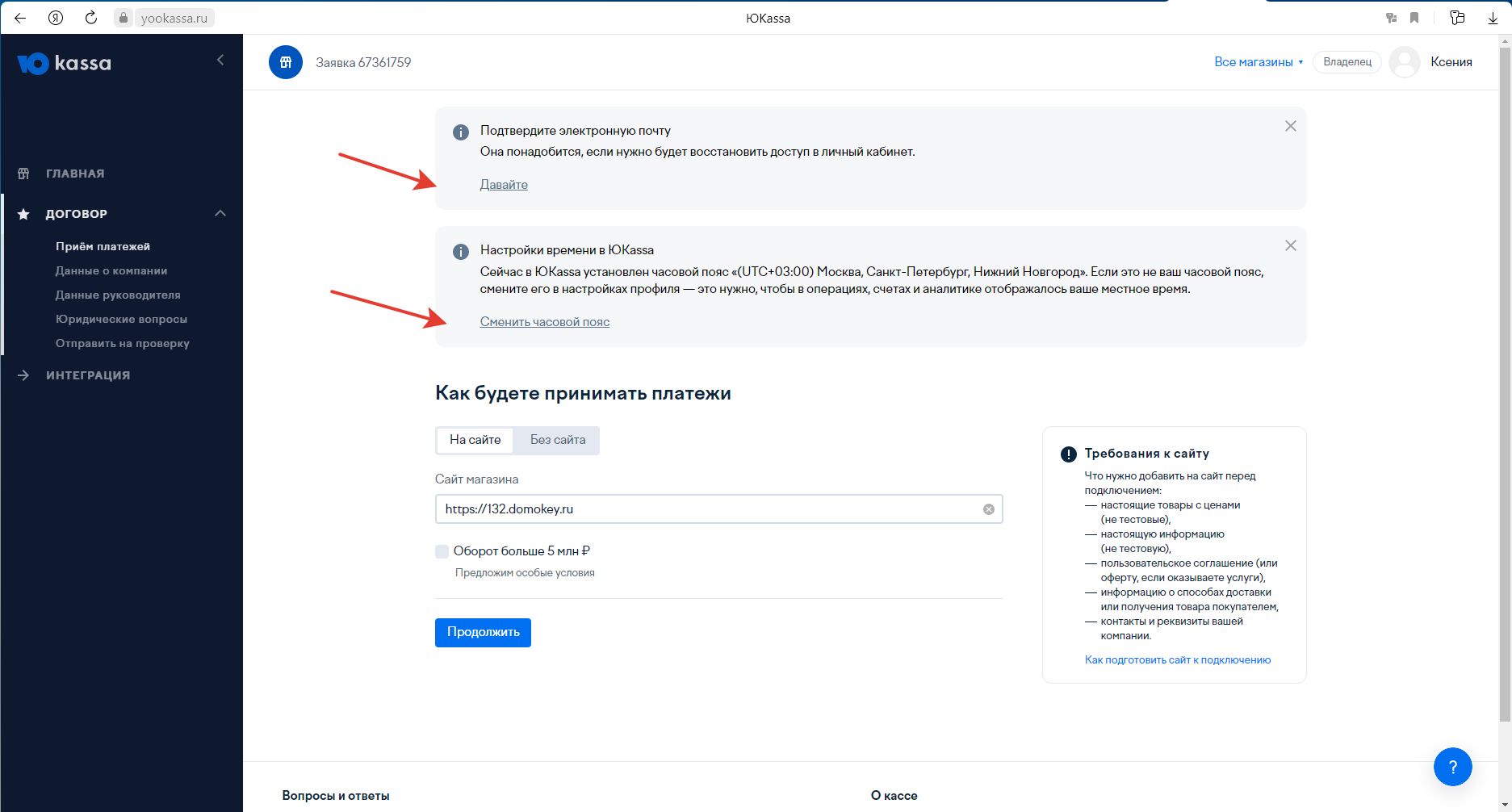This screenshot has width=1512, height=812.
Task: Click the storefront icon beside ГЛАВНАЯ
Action: click(23, 174)
